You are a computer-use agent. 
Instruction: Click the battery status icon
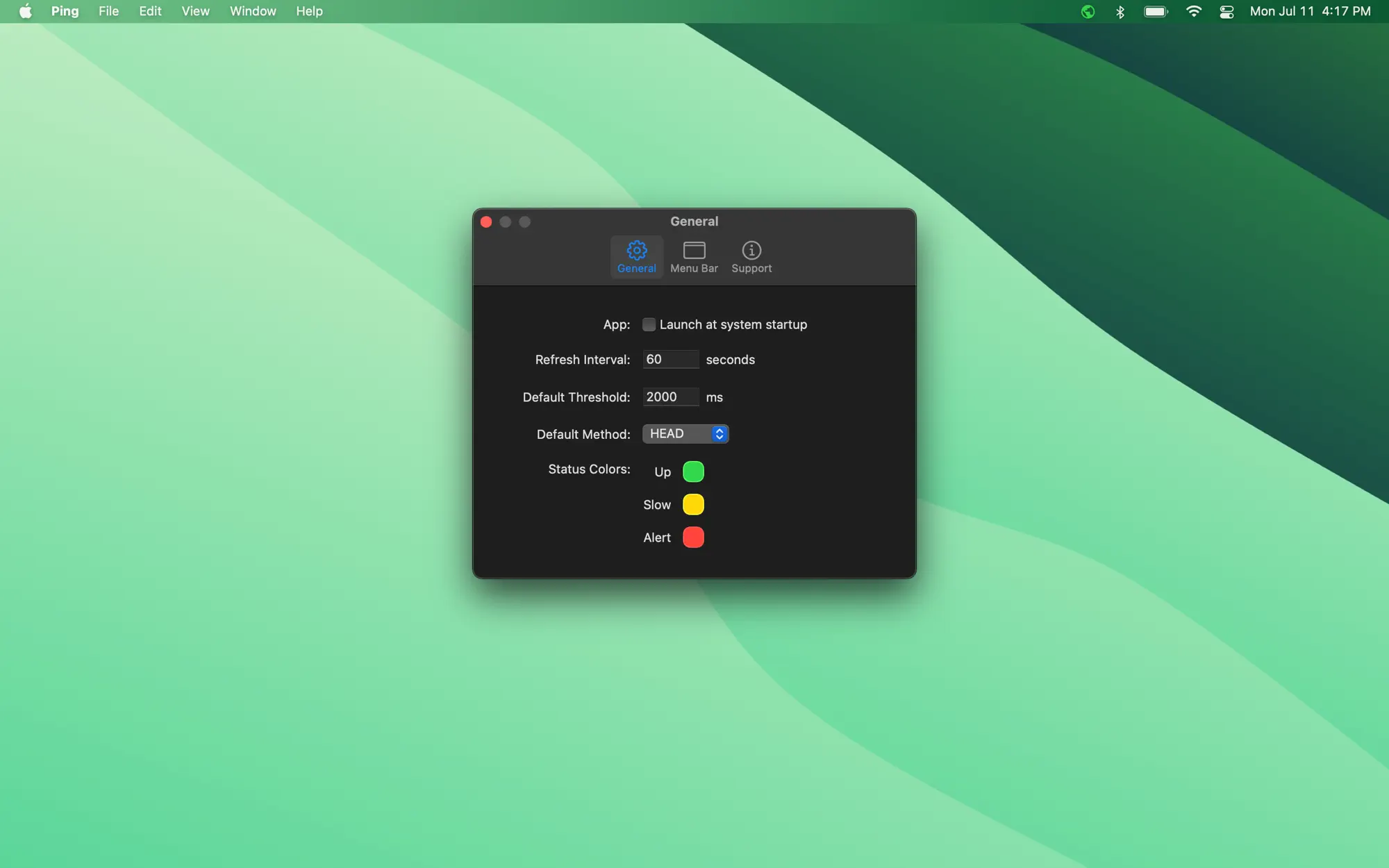[1156, 12]
